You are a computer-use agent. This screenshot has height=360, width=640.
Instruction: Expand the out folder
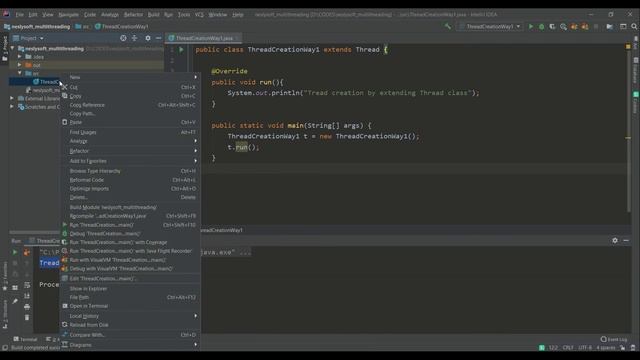point(20,65)
